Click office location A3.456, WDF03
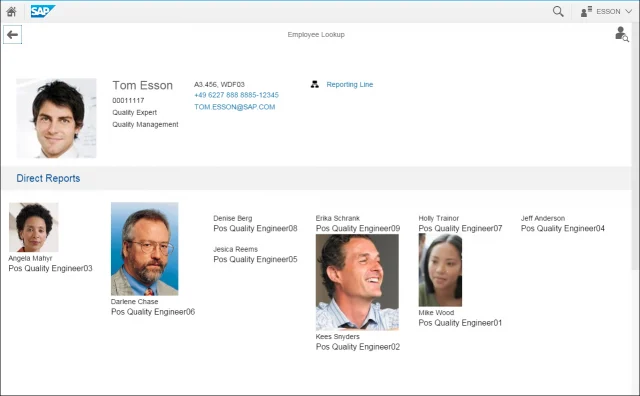This screenshot has height=396, width=640. click(x=219, y=85)
